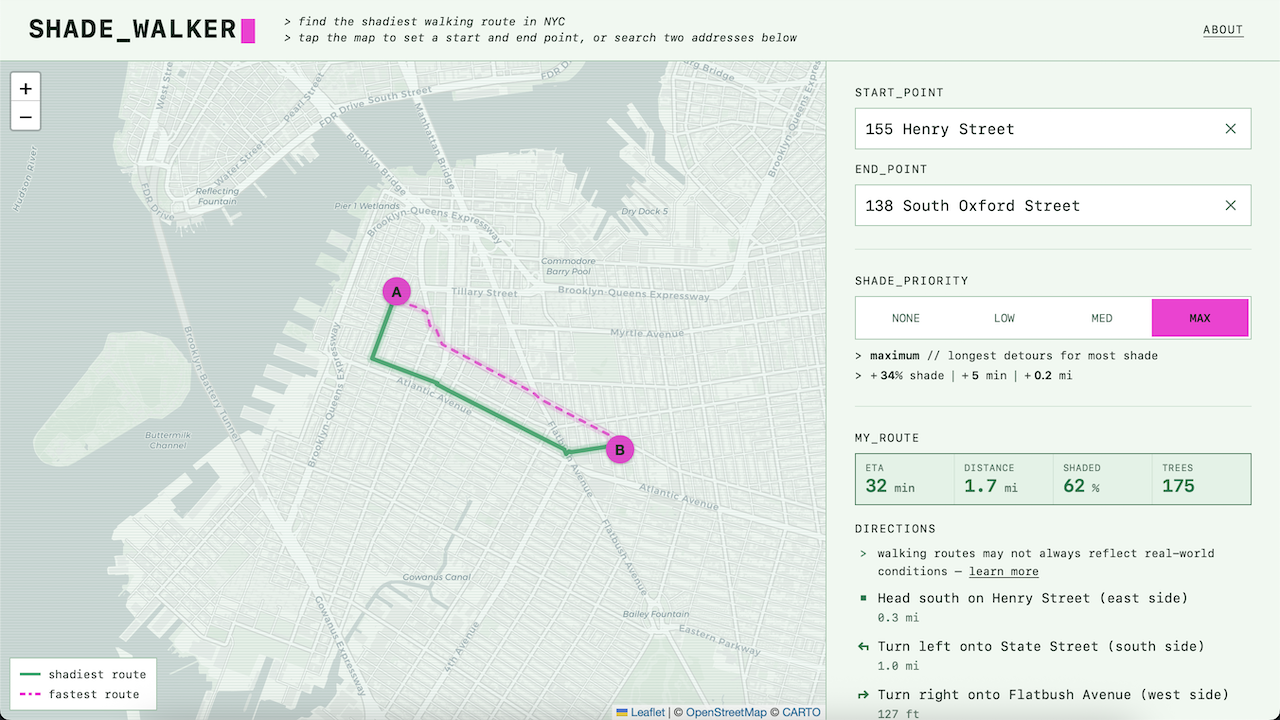Zoom in on the map
Image resolution: width=1280 pixels, height=720 pixels.
26,88
